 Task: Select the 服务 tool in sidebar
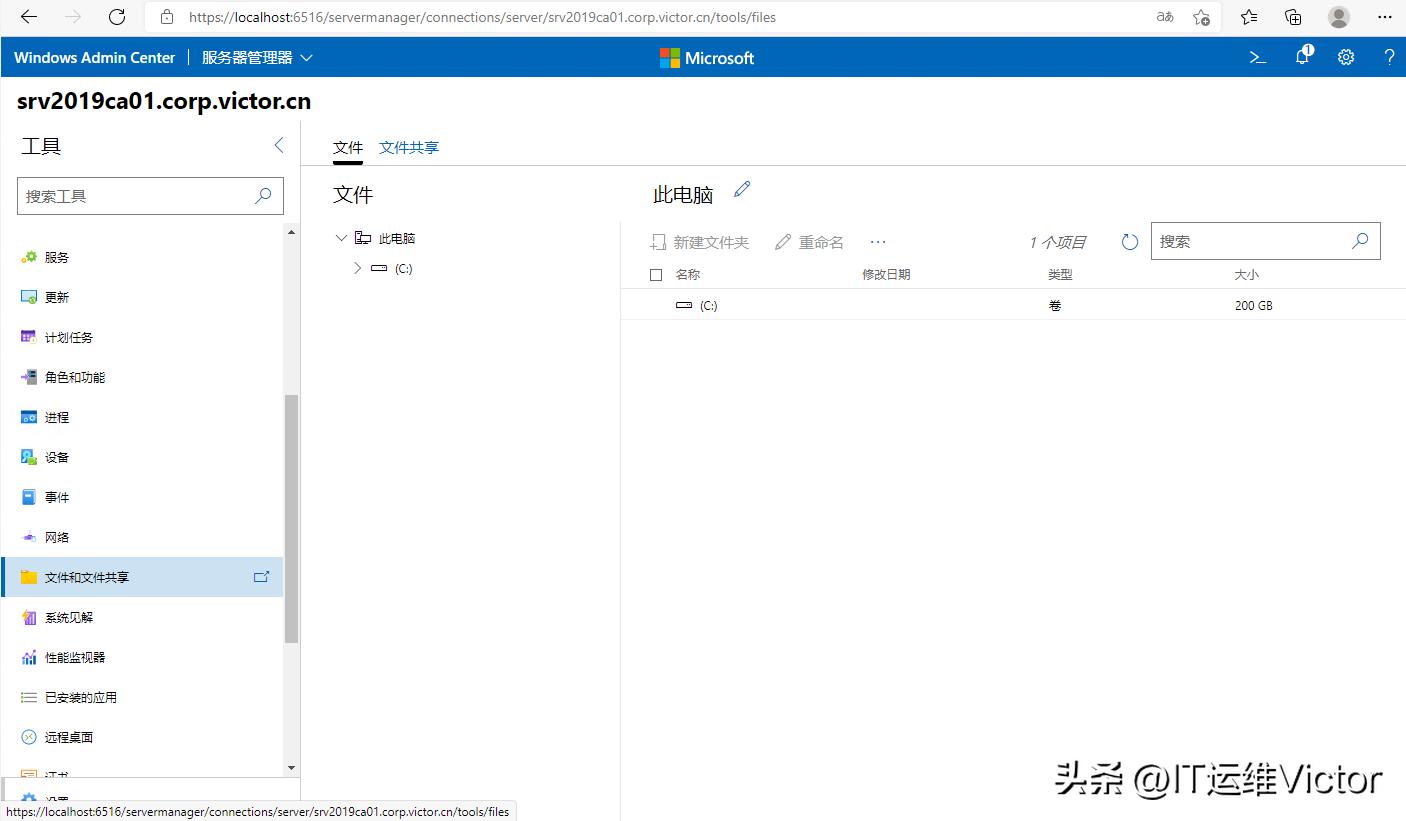tap(57, 257)
